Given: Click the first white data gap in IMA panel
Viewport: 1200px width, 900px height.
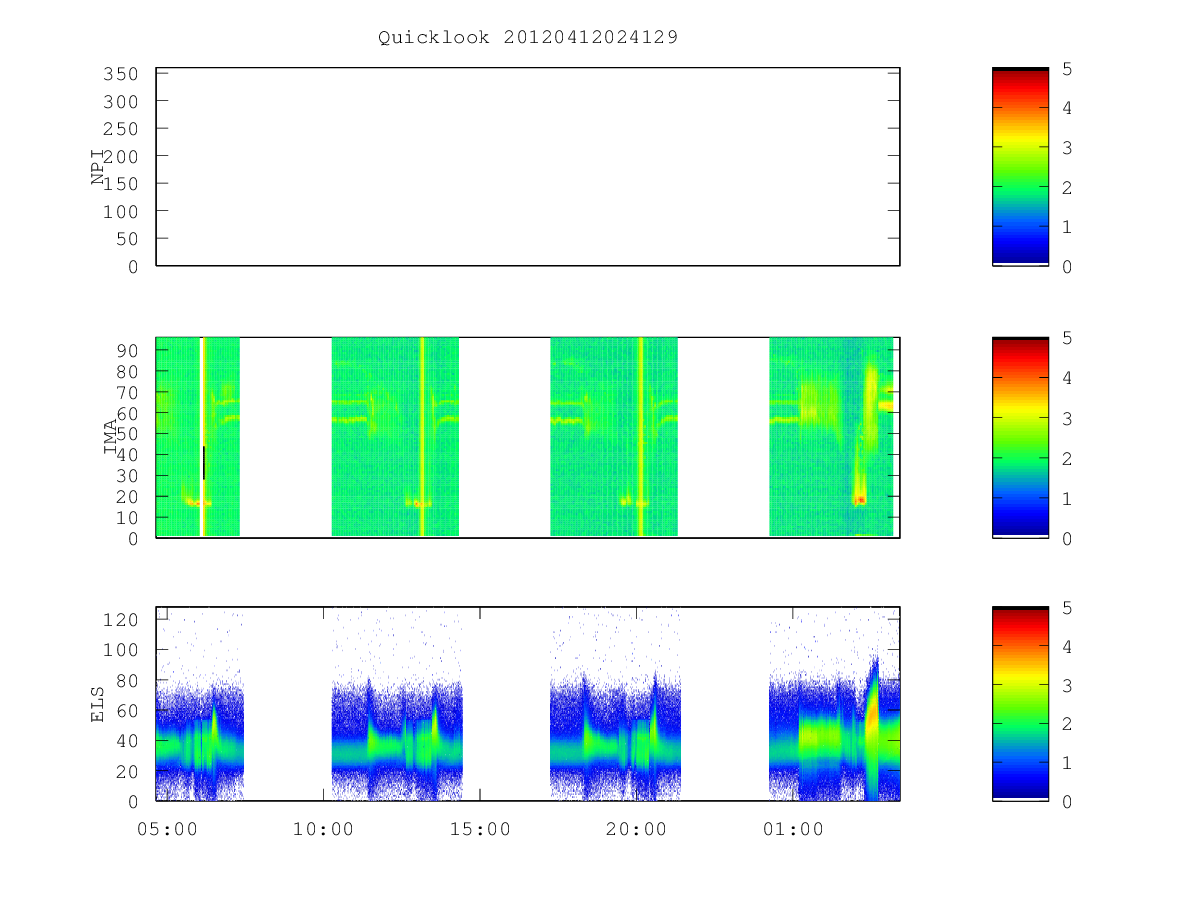Looking at the screenshot, I should 286,437.
